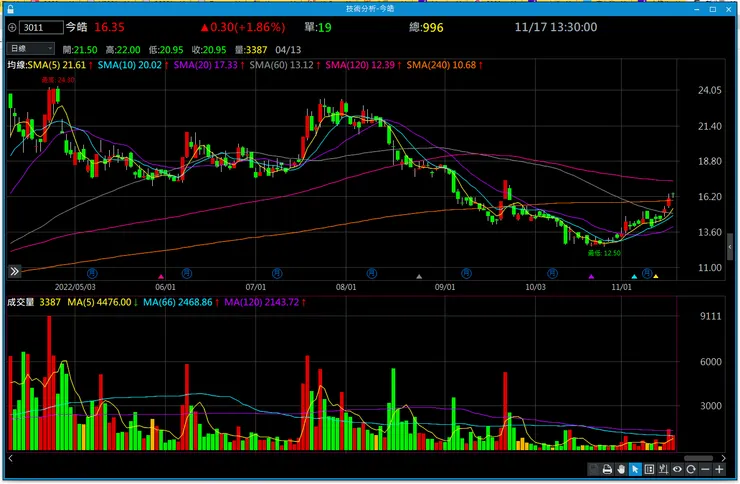Click the 成交量 volume panel label

20,302
